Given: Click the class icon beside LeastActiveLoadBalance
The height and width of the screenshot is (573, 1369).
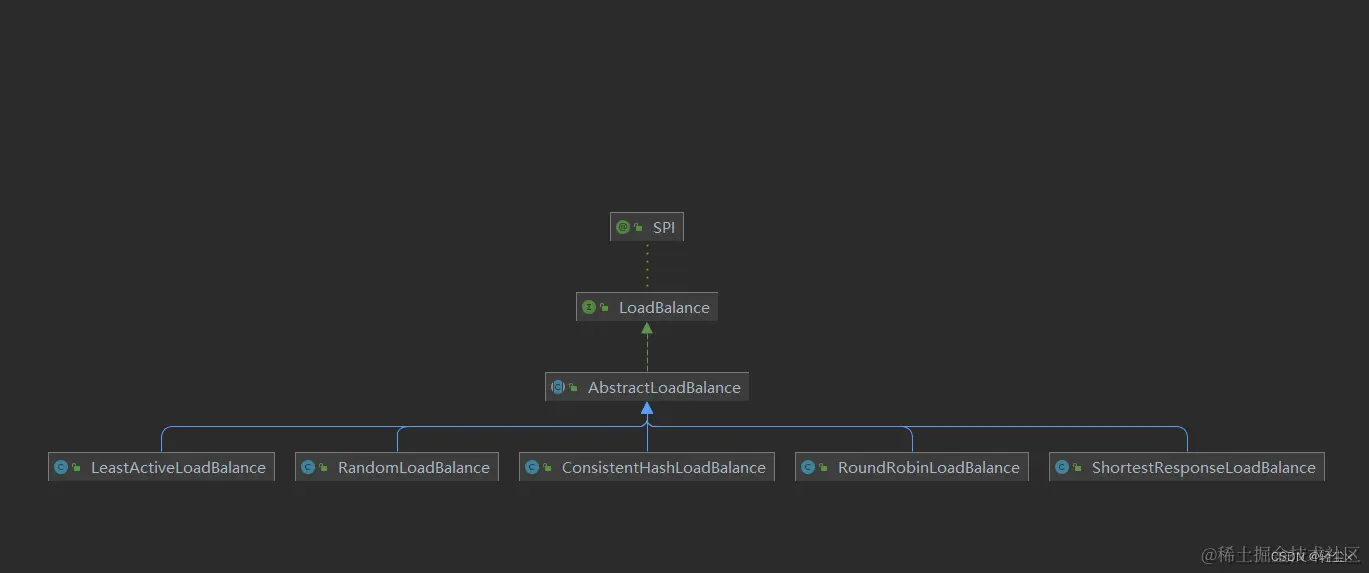Looking at the screenshot, I should click(61, 467).
